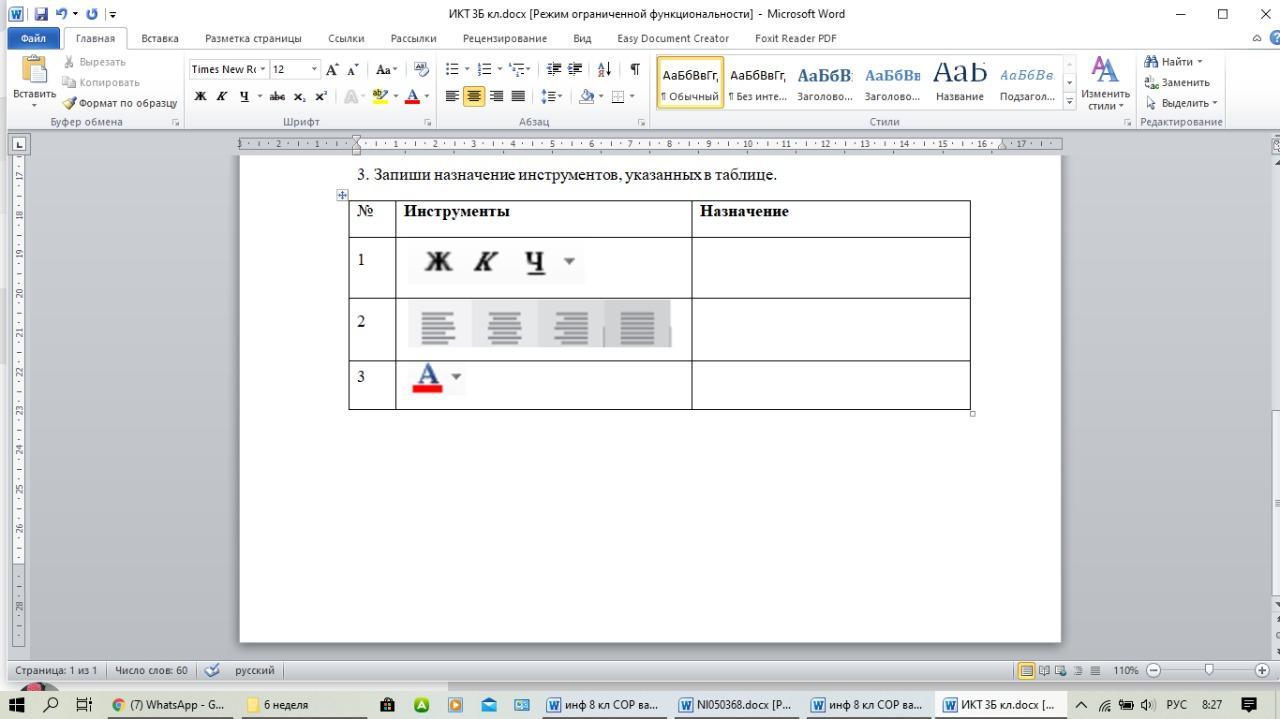
Task: Select Print Layout view in status bar
Action: [x=1026, y=670]
